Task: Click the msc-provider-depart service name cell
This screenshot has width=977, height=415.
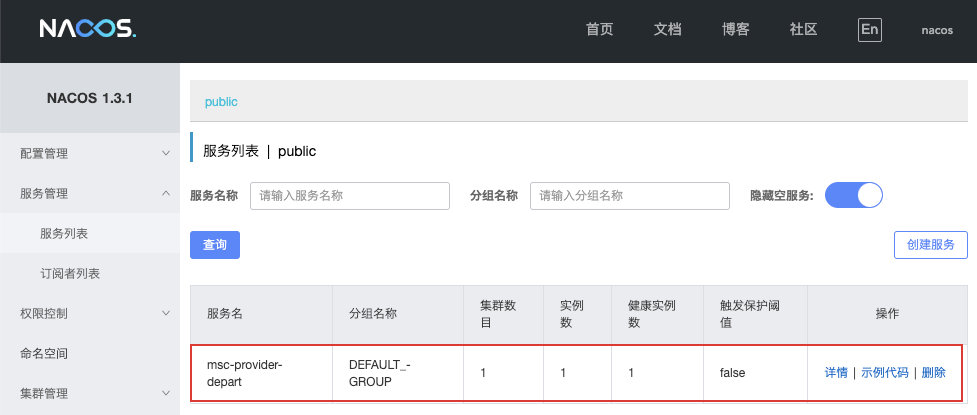Action: pos(262,373)
